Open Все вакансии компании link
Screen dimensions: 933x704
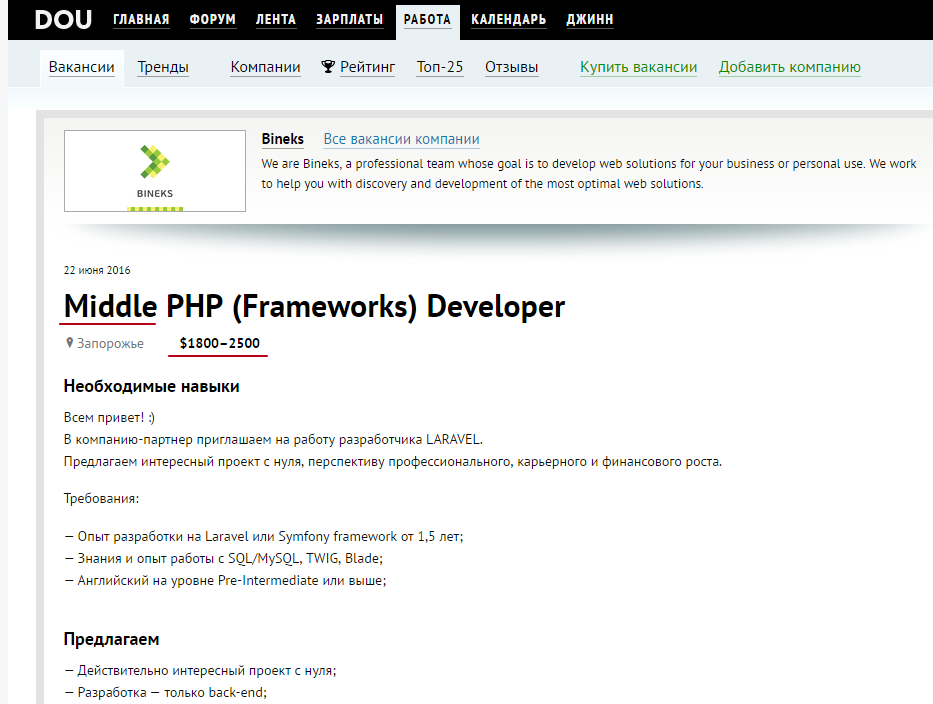(401, 139)
